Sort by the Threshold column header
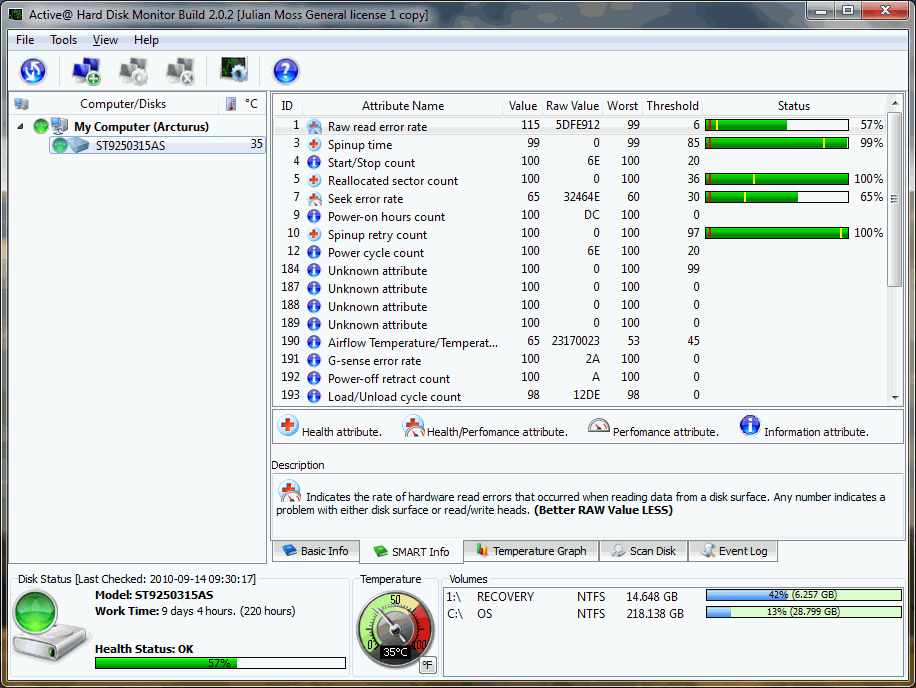This screenshot has width=916, height=688. (672, 106)
